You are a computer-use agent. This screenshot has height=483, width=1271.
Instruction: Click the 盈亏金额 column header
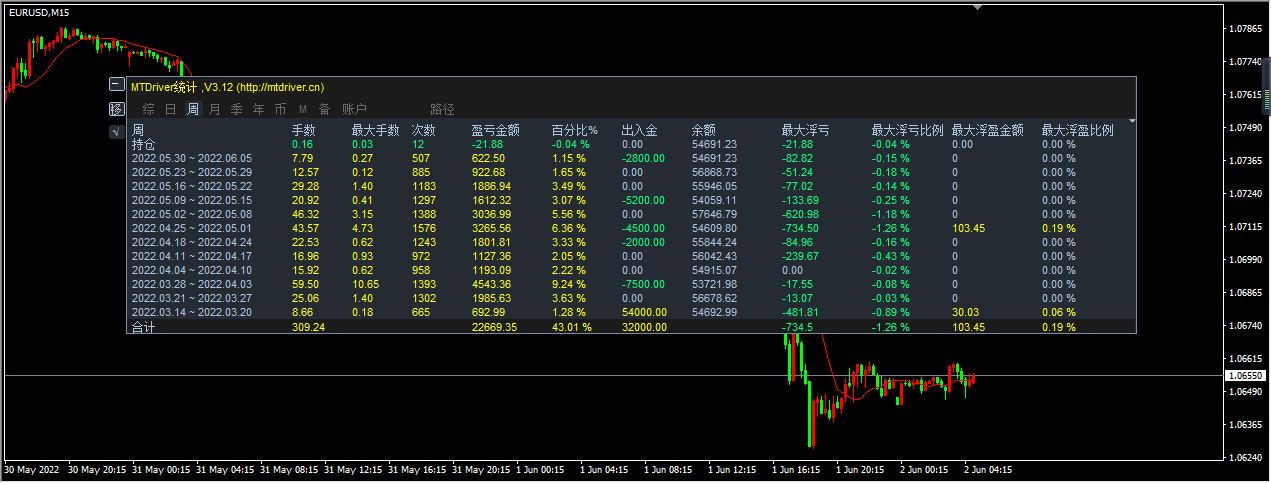click(x=495, y=130)
